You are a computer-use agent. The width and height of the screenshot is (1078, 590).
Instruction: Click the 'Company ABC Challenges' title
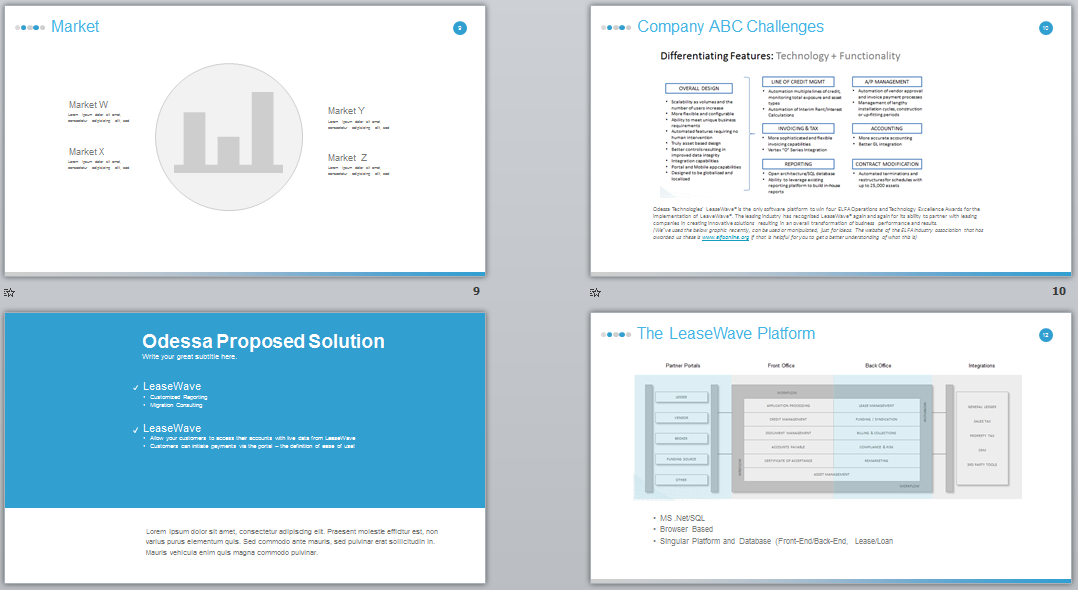point(730,27)
